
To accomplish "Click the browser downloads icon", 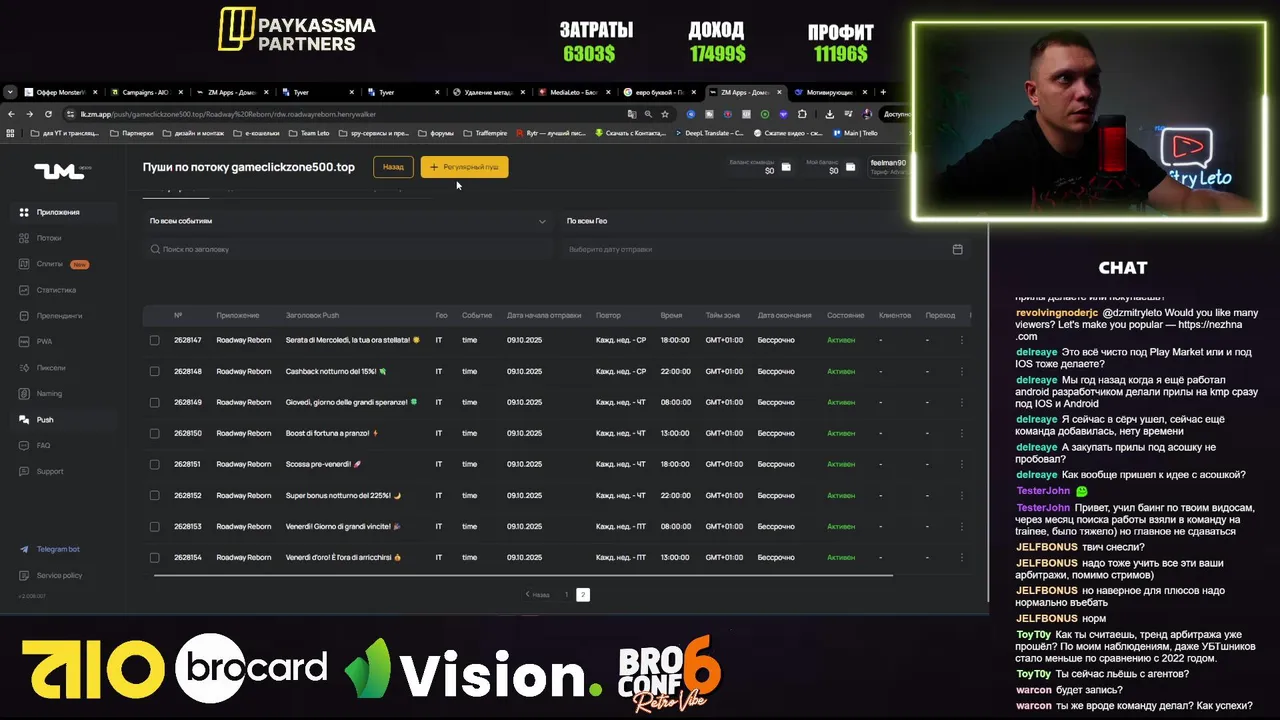I will (x=830, y=114).
